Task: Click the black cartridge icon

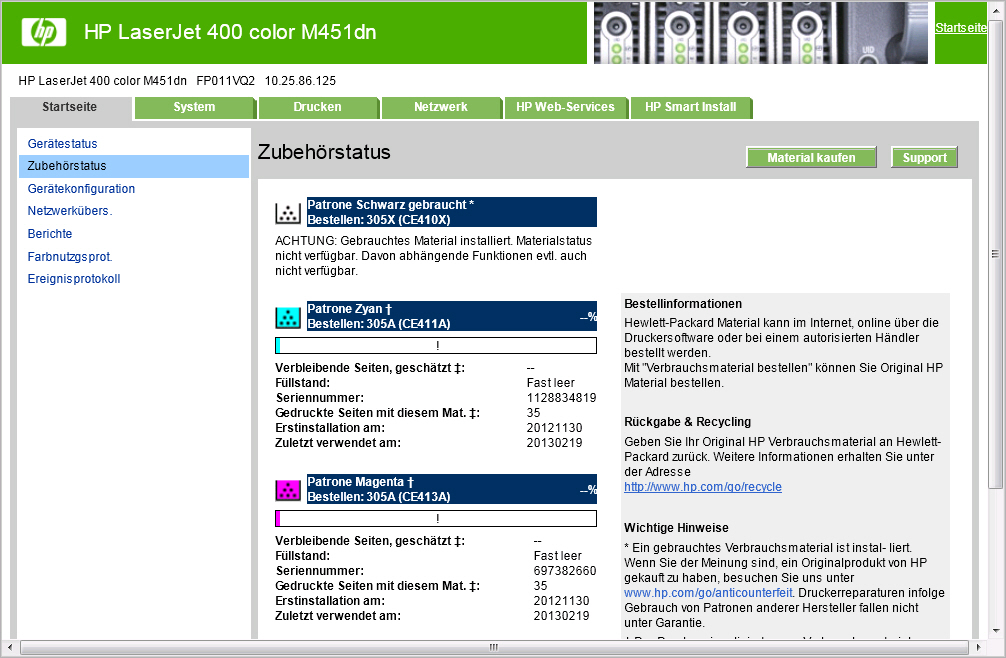Action: 287,213
